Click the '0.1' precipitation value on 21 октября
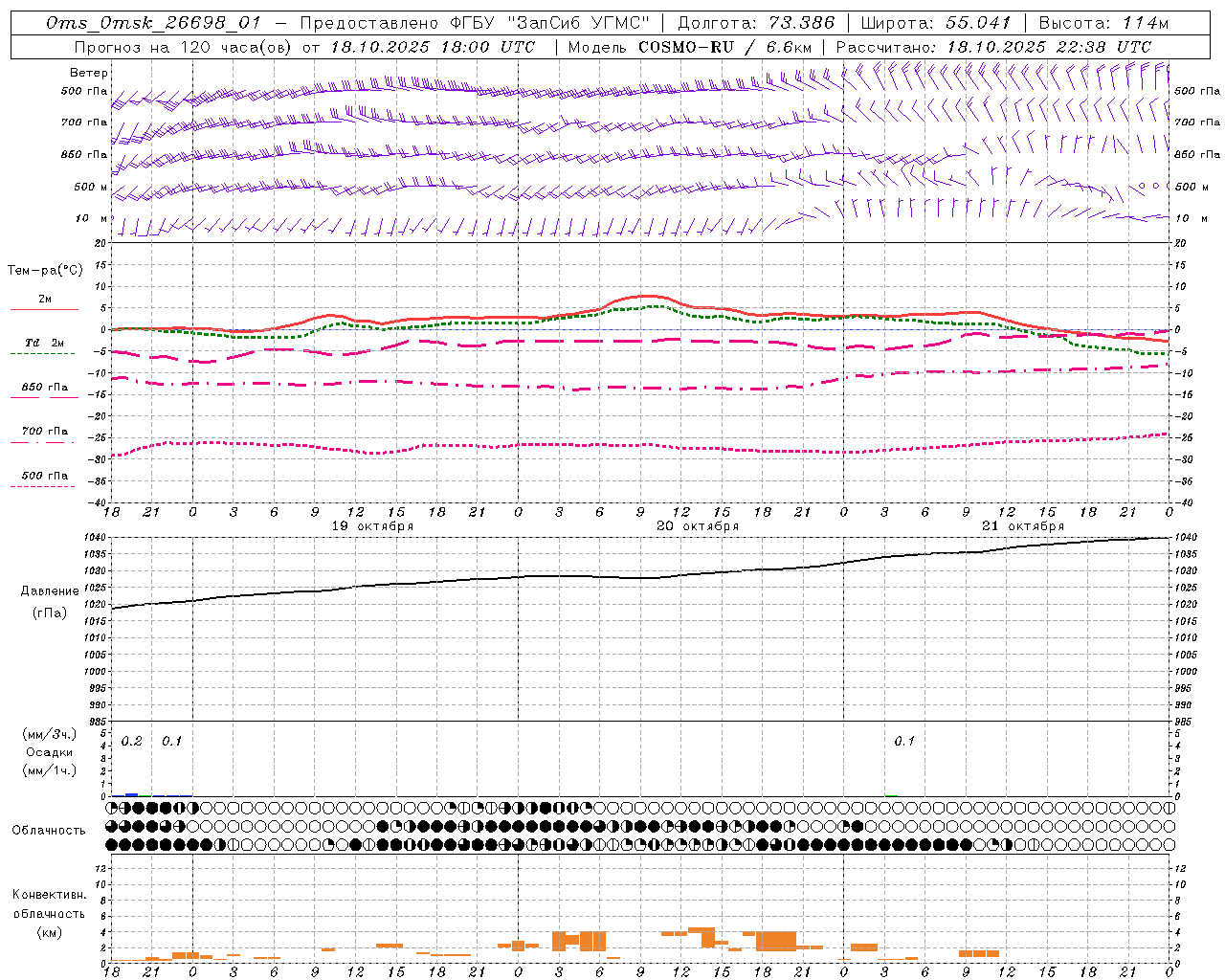The image size is (1225, 980). 904,742
